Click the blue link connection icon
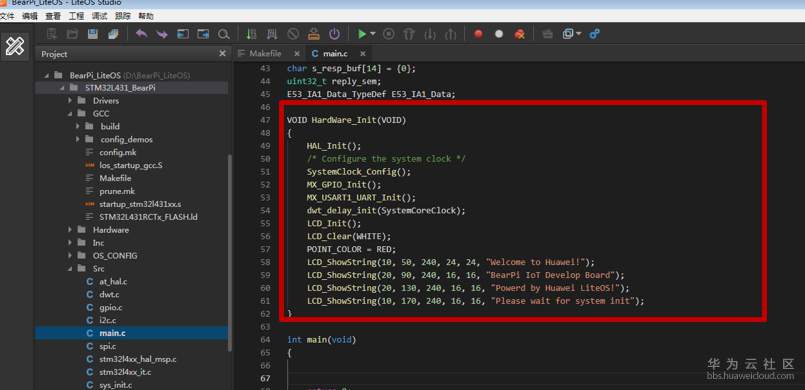Image resolution: width=805 pixels, height=390 pixels. (595, 34)
